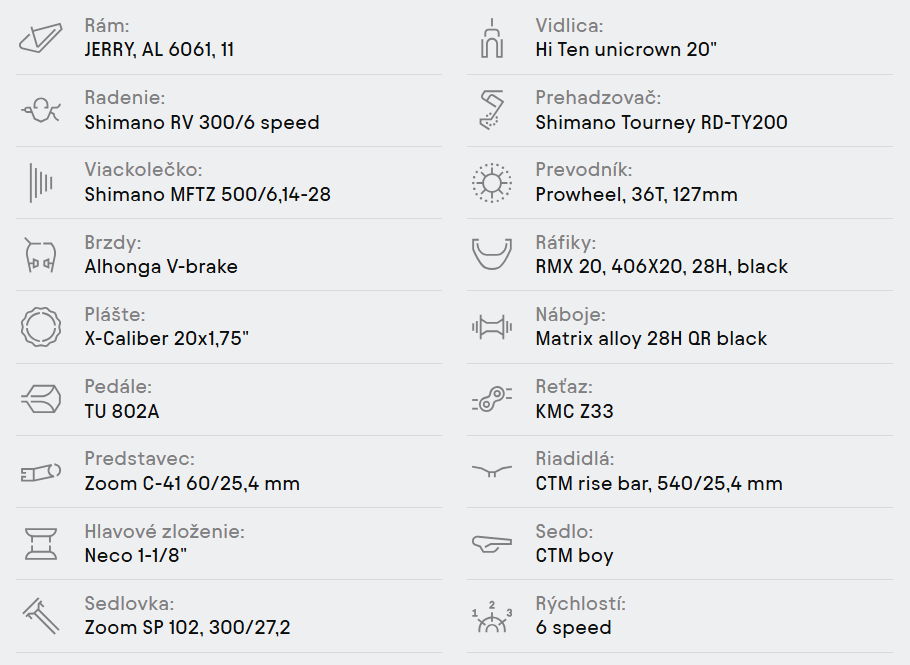
Task: Click the hub icon beside Náboje
Action: coord(492,327)
